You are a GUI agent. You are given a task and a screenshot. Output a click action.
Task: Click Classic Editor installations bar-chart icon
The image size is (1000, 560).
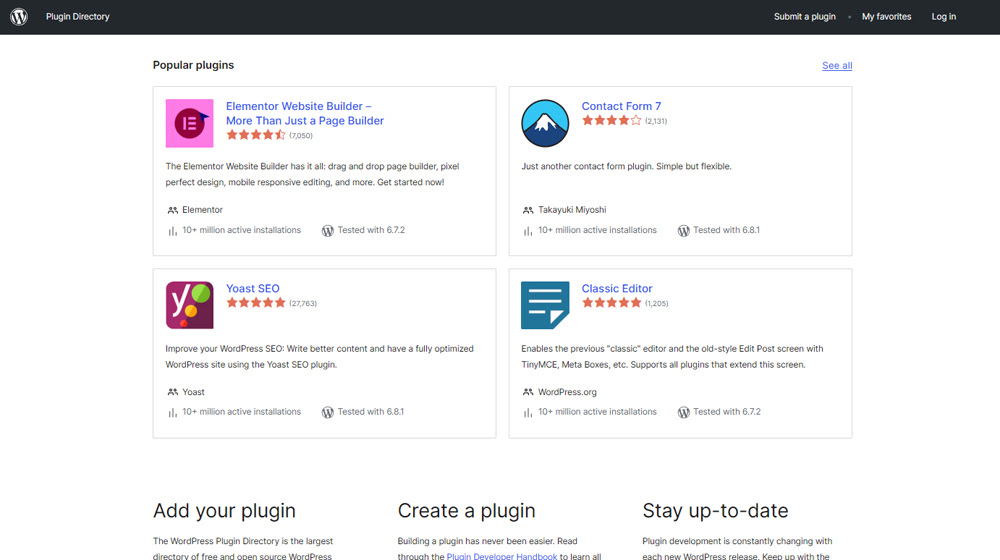pyautogui.click(x=527, y=413)
